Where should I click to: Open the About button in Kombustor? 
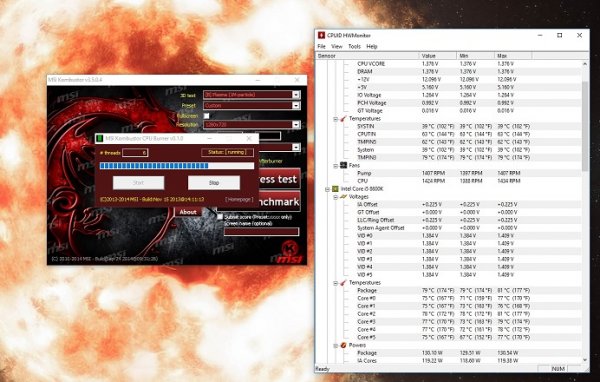pyautogui.click(x=188, y=212)
